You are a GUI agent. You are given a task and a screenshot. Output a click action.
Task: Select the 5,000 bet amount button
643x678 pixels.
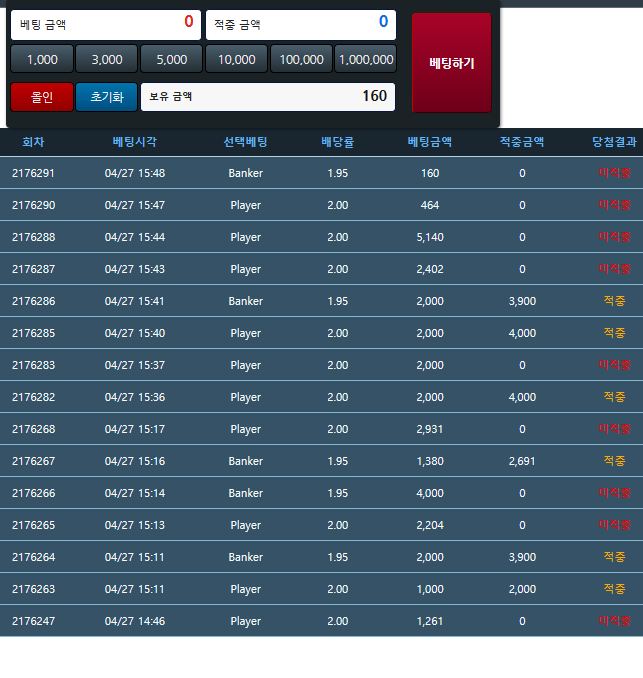pos(171,60)
